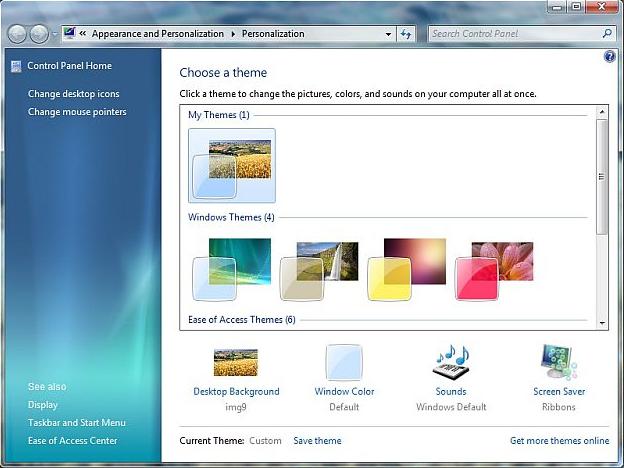The width and height of the screenshot is (624, 468).
Task: Open Desktop Background text link
Action: [236, 392]
